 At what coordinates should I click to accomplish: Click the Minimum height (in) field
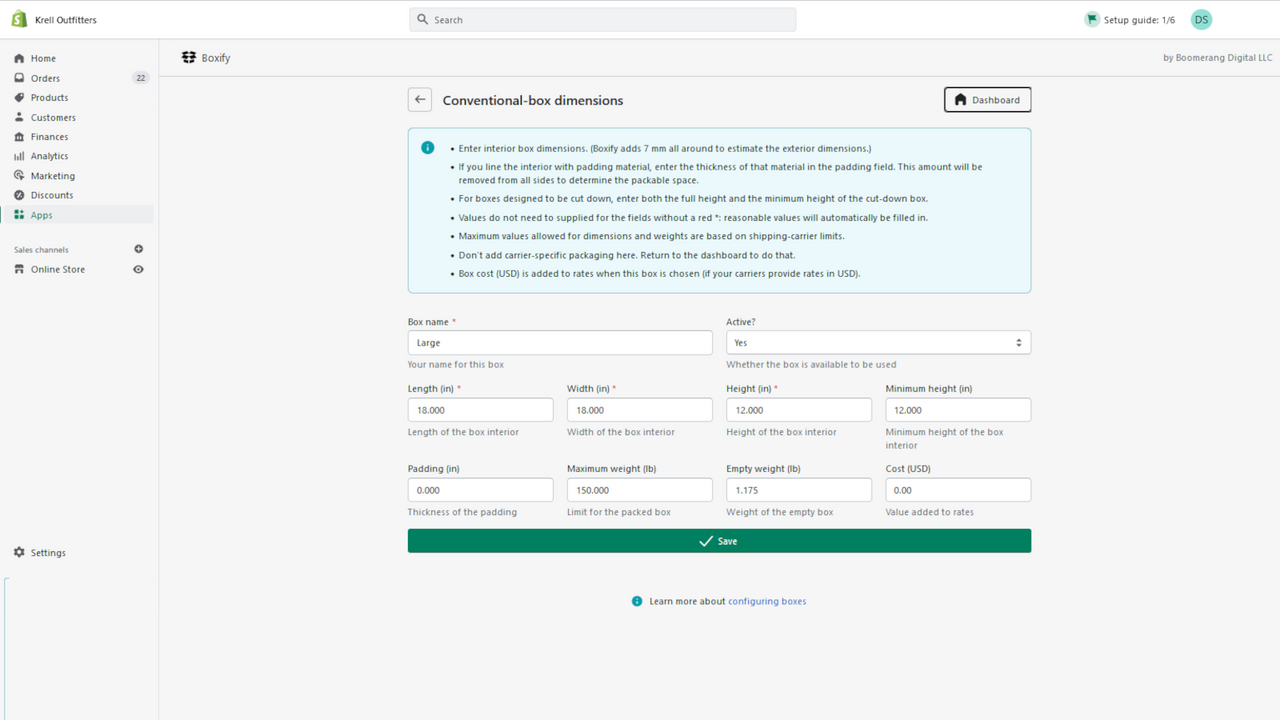(958, 410)
